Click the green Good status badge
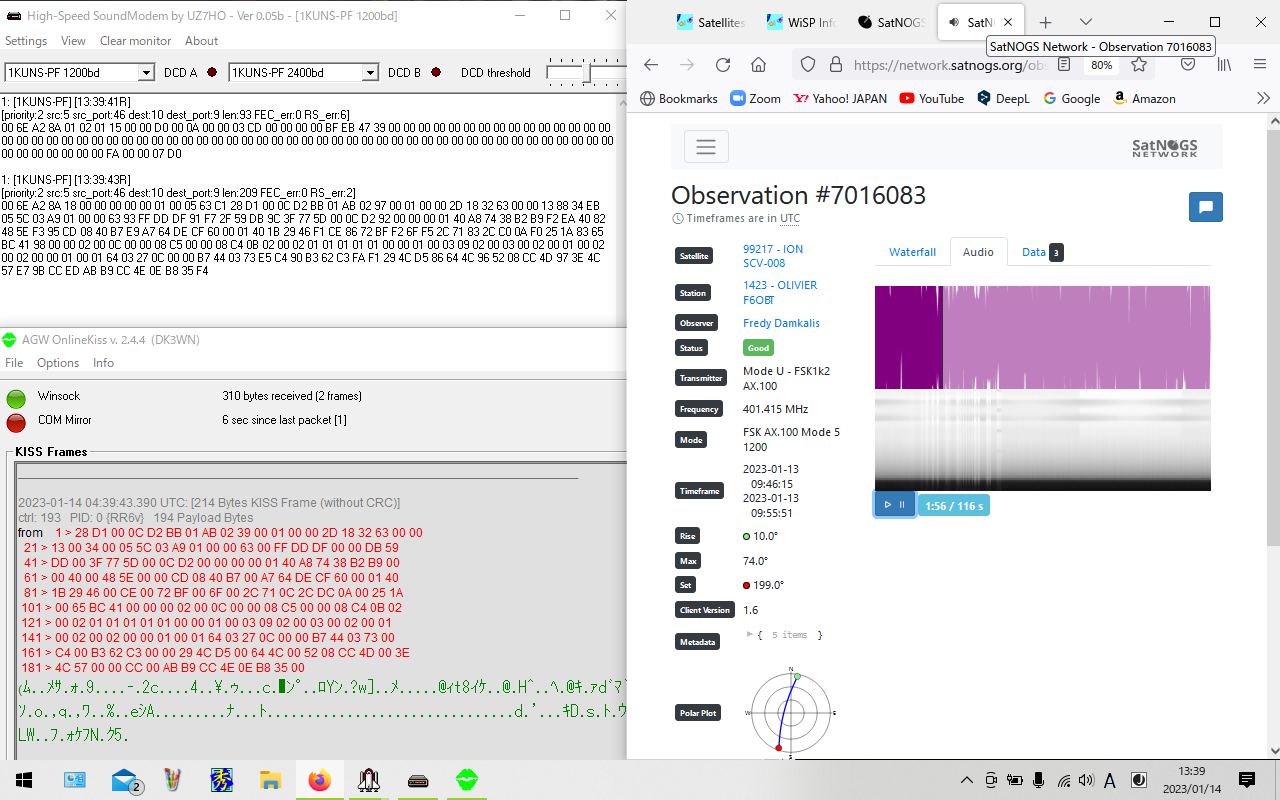The image size is (1280, 800). tap(759, 348)
